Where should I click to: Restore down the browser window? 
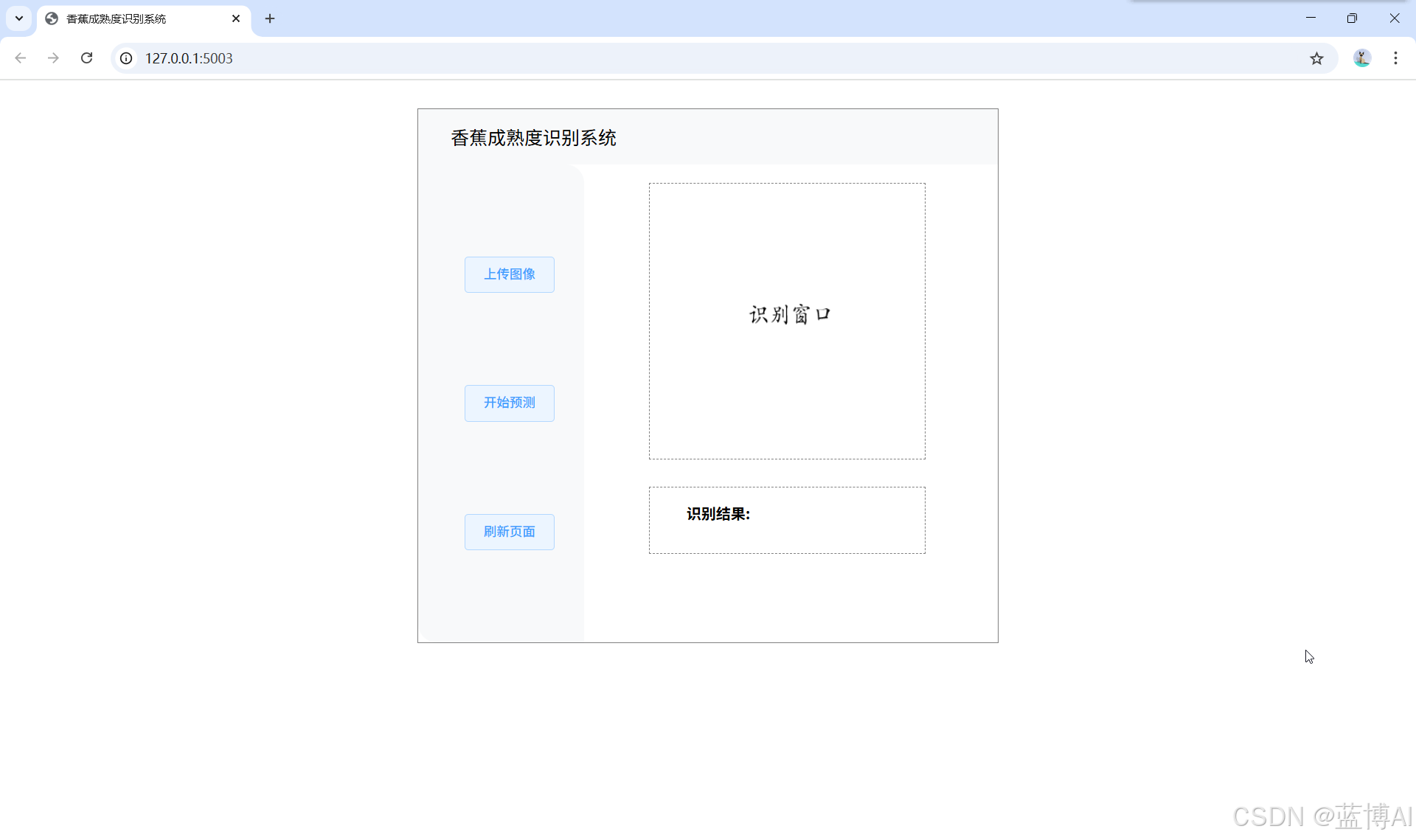[x=1352, y=18]
